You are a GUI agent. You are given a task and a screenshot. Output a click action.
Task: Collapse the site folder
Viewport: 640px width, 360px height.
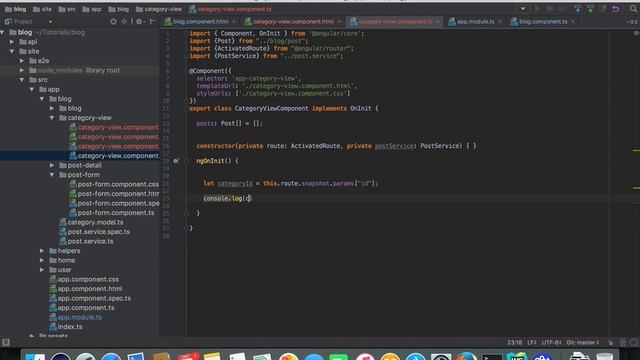pos(12,51)
